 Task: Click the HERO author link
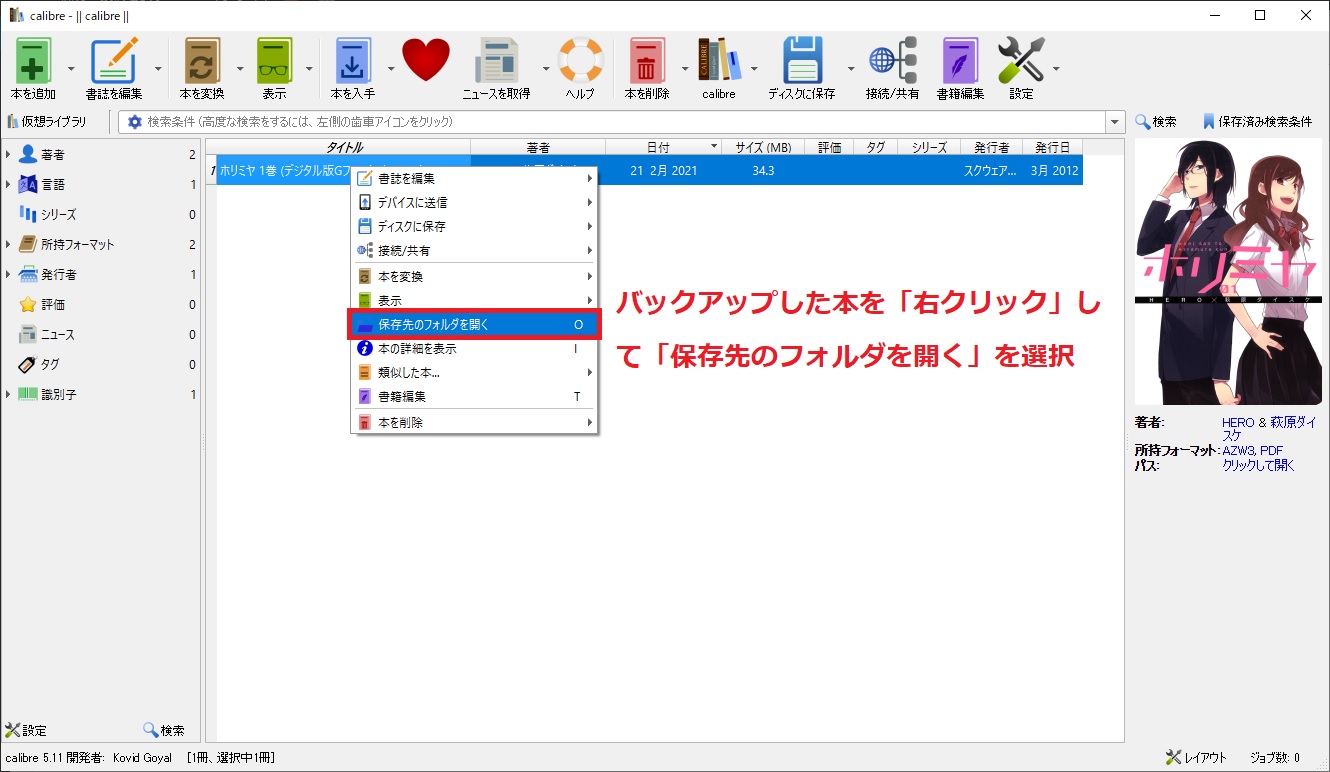click(x=1238, y=423)
